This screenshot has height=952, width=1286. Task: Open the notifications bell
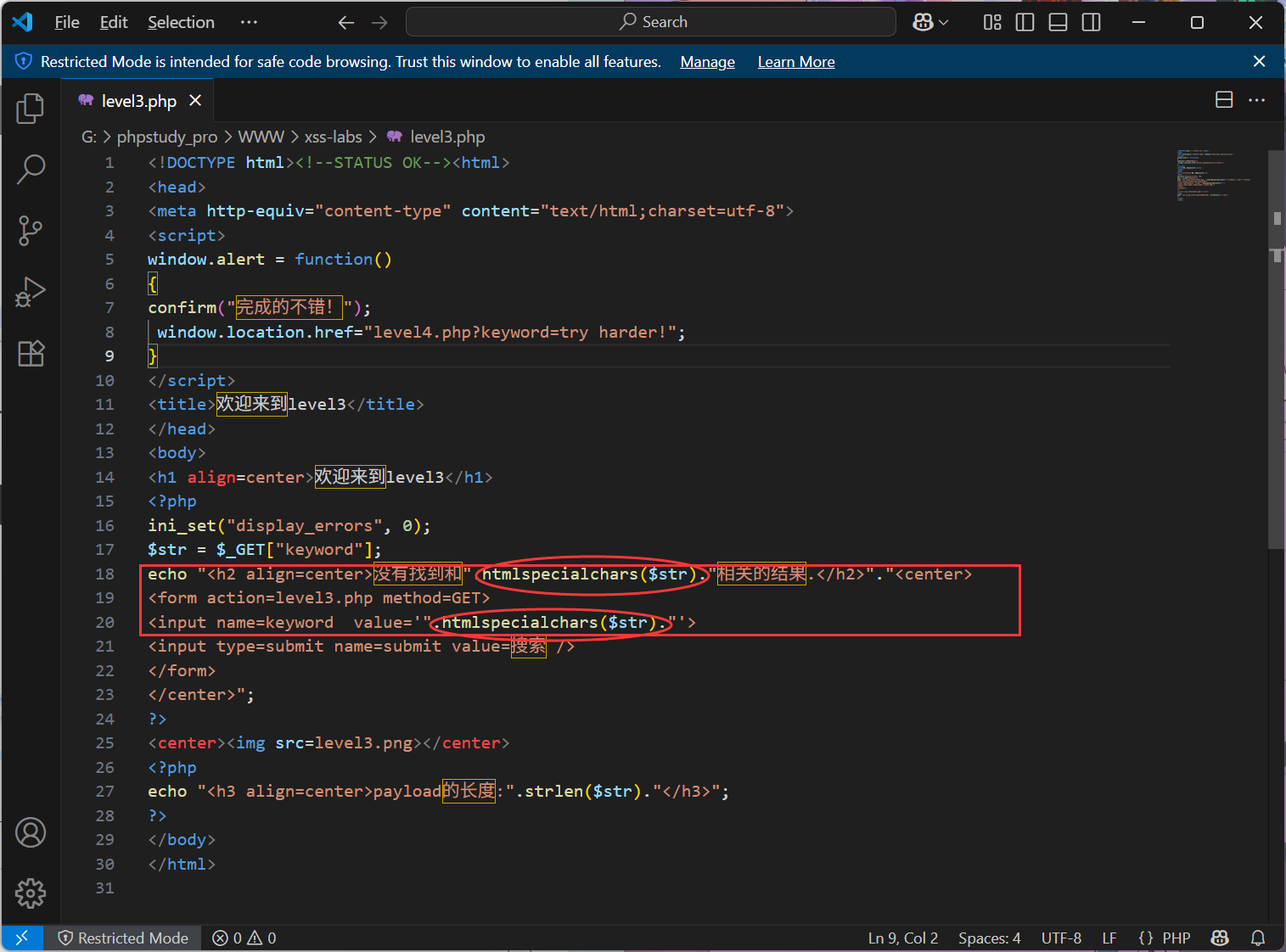pos(1258,938)
